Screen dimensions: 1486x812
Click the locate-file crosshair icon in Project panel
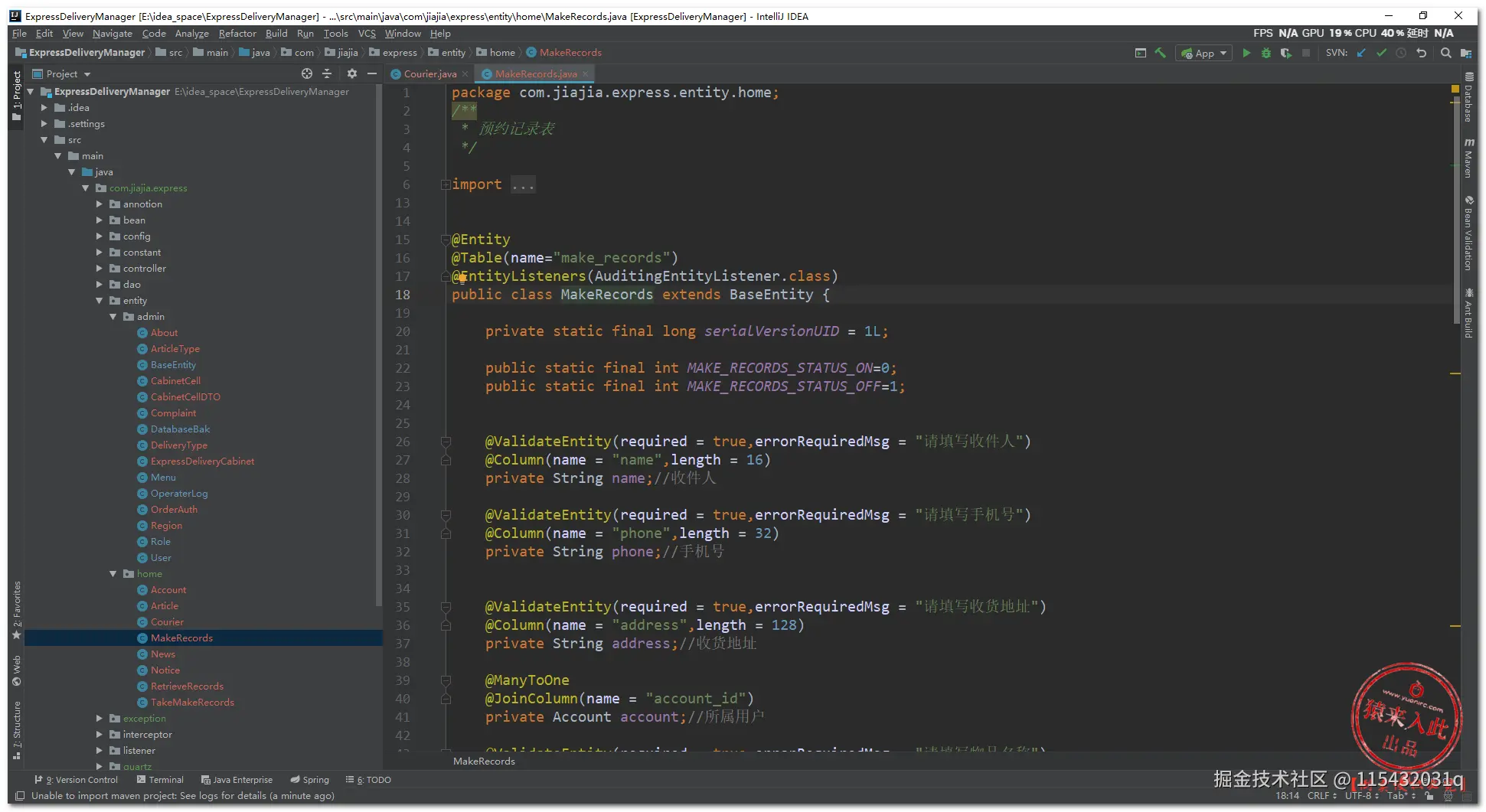pyautogui.click(x=307, y=73)
